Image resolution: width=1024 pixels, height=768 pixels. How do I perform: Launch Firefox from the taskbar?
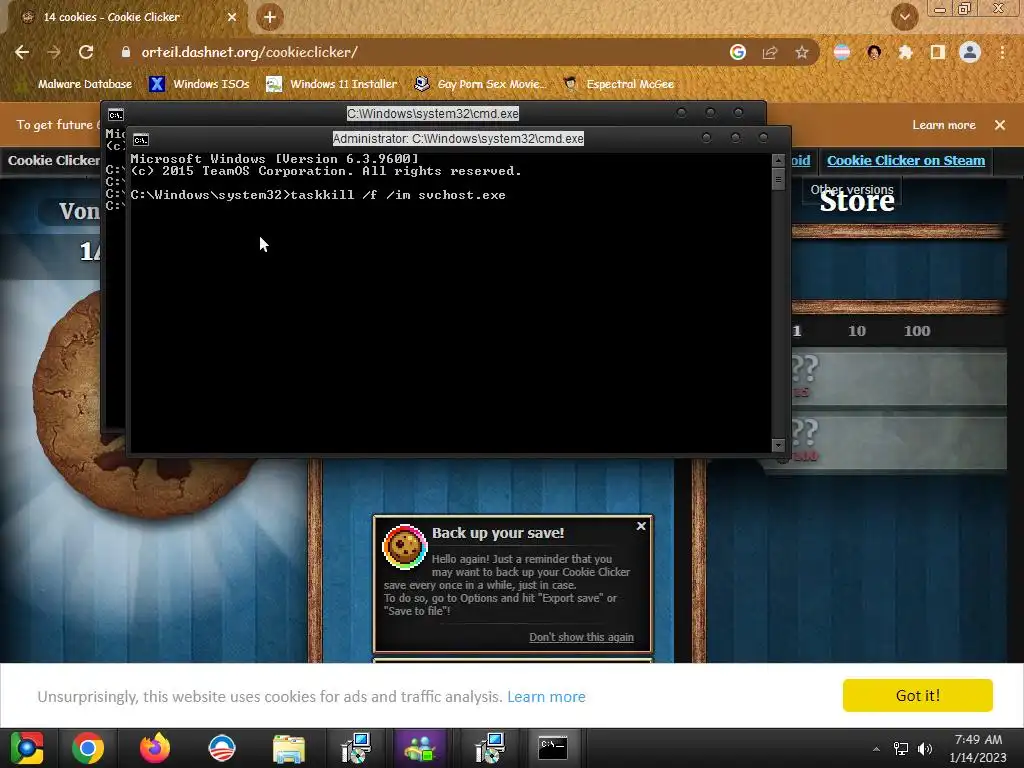point(155,748)
